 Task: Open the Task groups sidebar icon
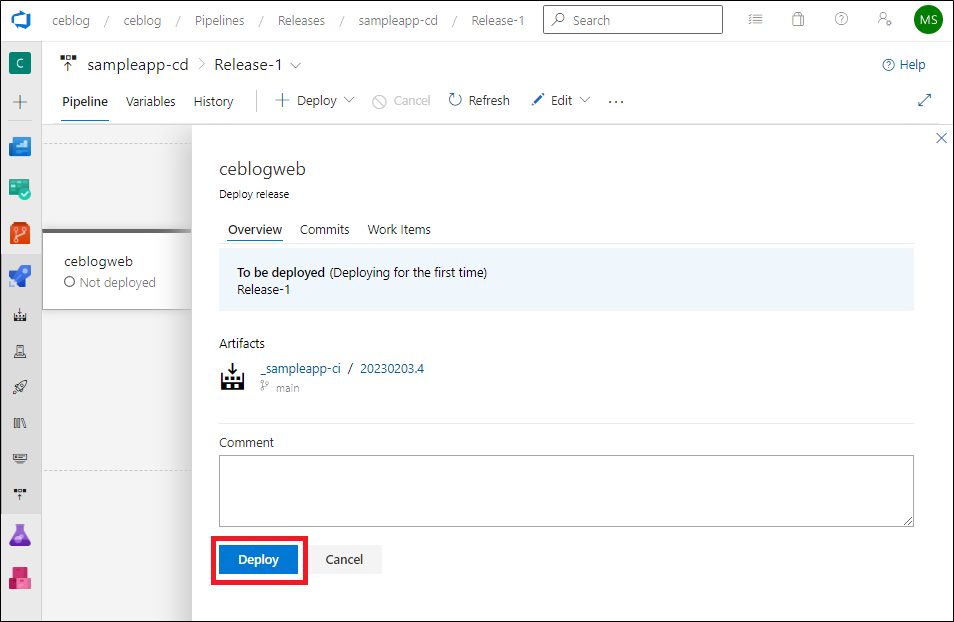tap(20, 458)
